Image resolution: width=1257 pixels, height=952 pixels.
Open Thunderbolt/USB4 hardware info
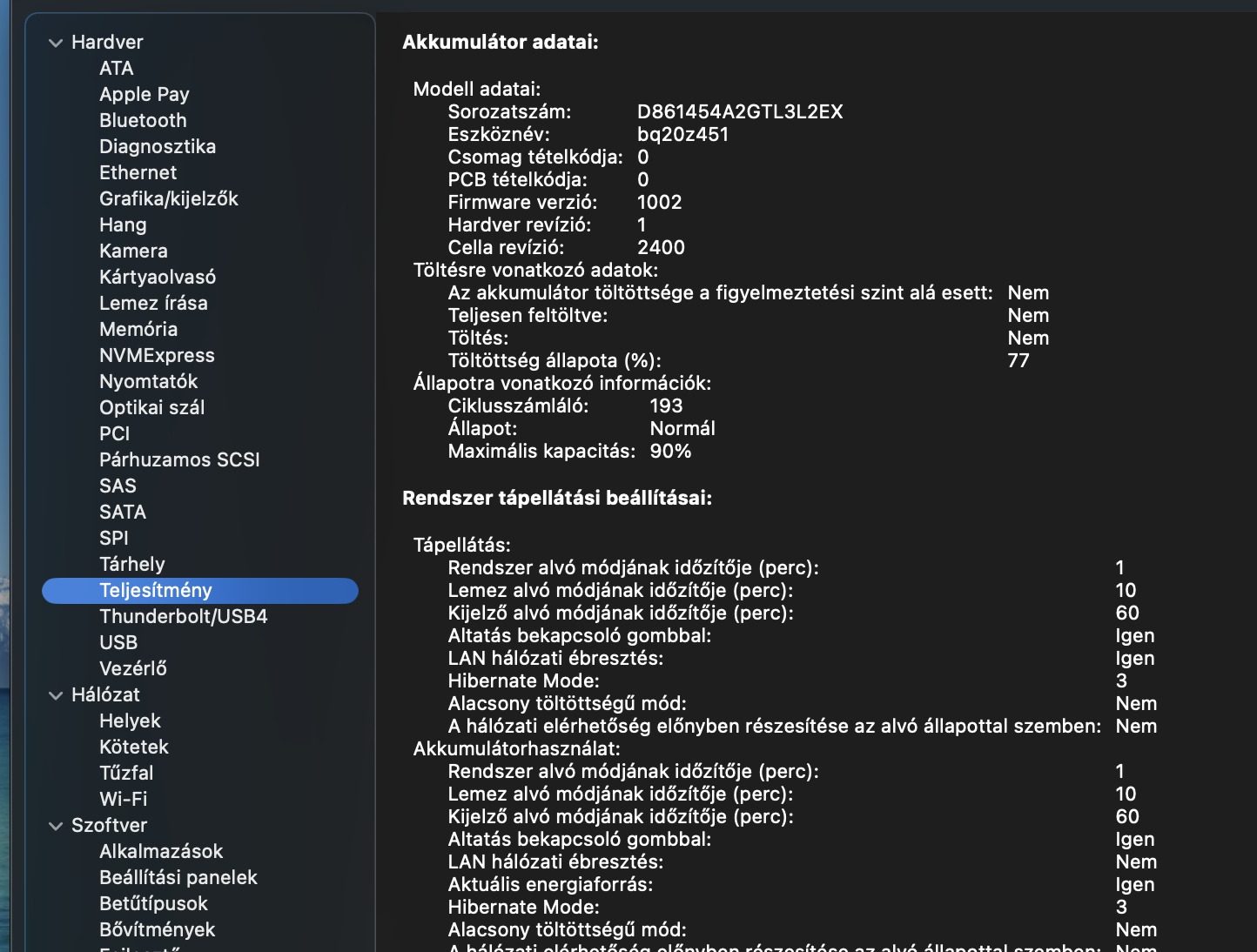tap(183, 616)
